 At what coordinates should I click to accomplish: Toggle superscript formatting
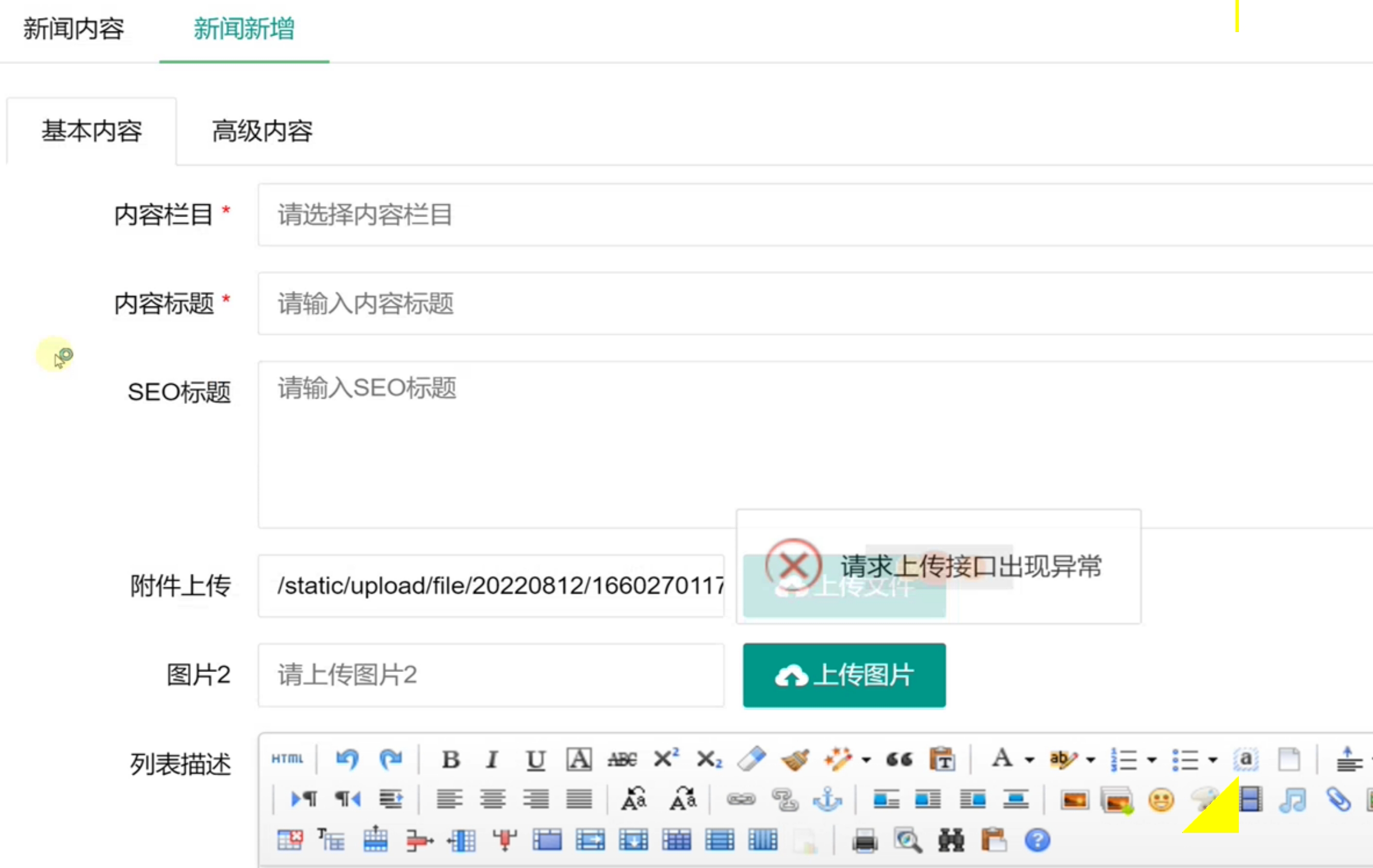coord(665,759)
